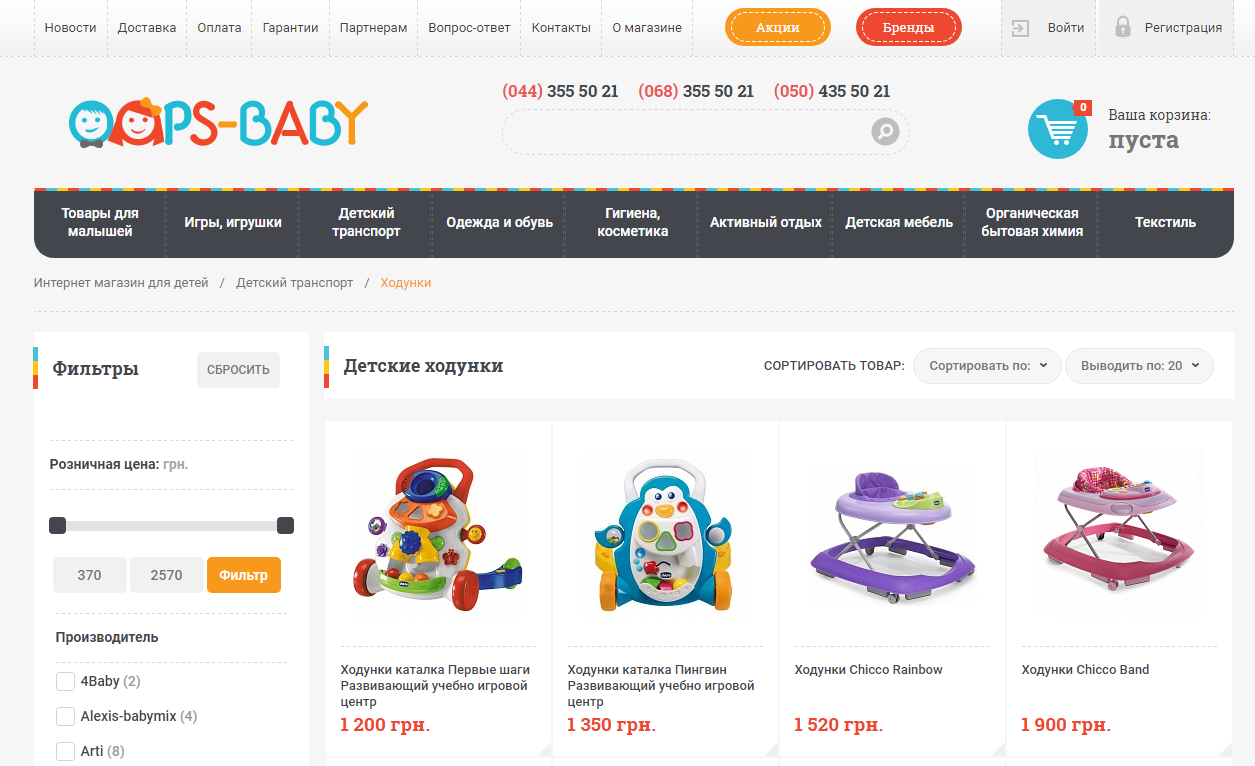Click the cart item count badge
The width and height of the screenshot is (1255, 766).
click(x=1082, y=107)
